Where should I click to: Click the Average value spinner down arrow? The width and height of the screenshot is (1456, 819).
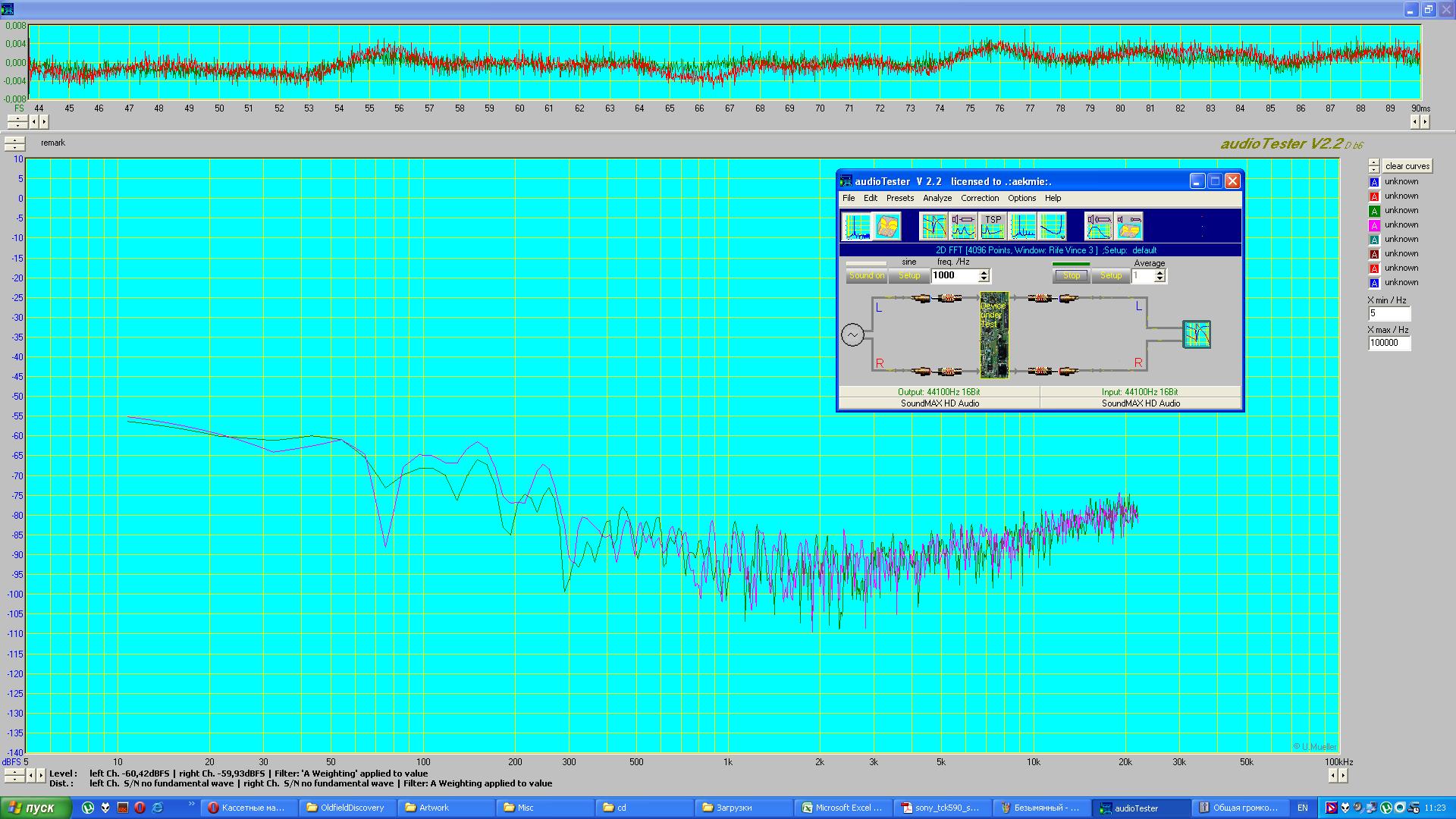point(1159,280)
